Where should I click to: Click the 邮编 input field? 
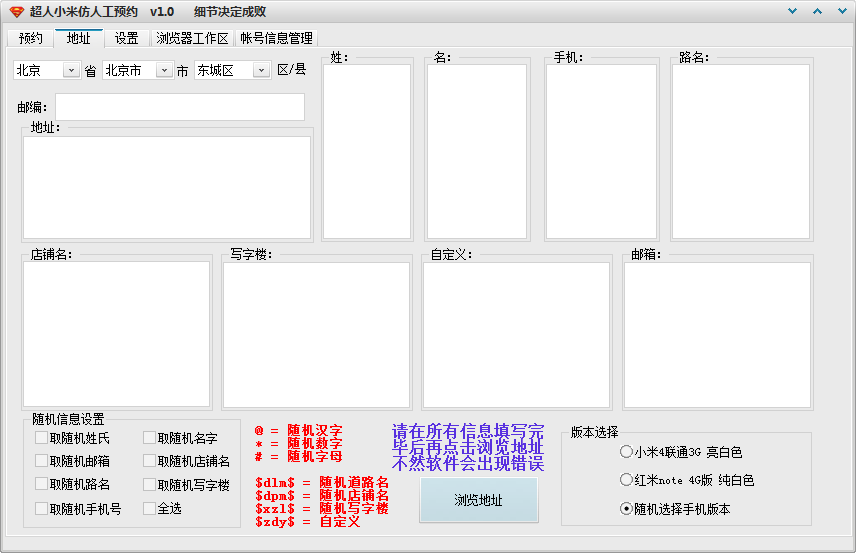(180, 107)
